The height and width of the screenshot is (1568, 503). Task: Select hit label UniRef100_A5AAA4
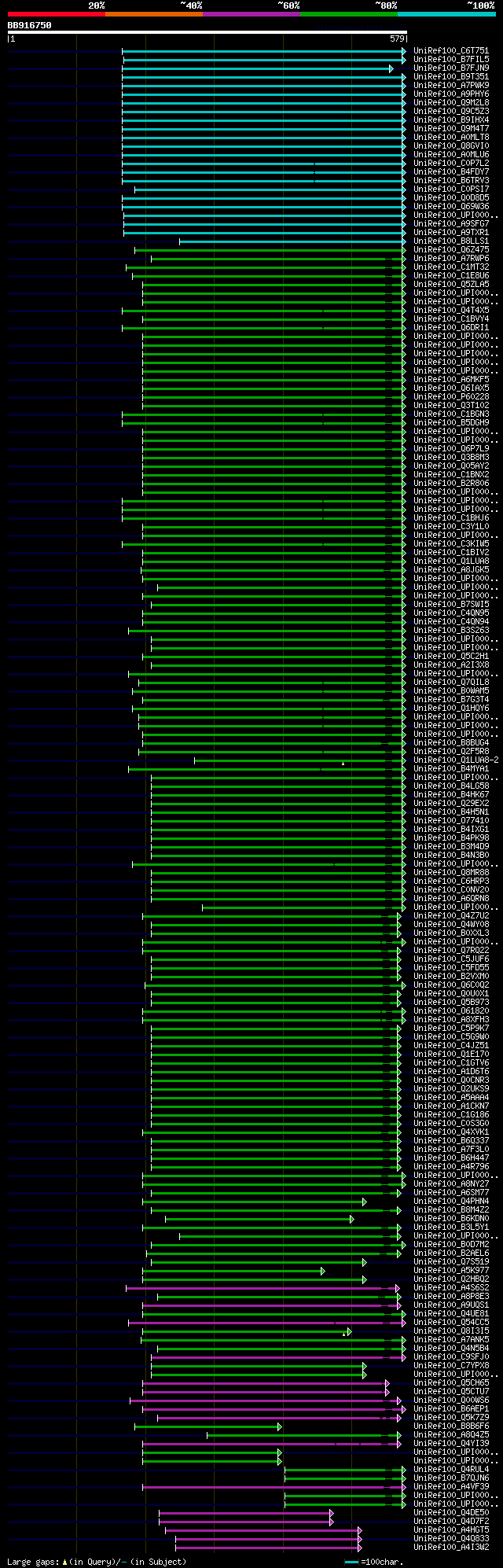point(451,1098)
